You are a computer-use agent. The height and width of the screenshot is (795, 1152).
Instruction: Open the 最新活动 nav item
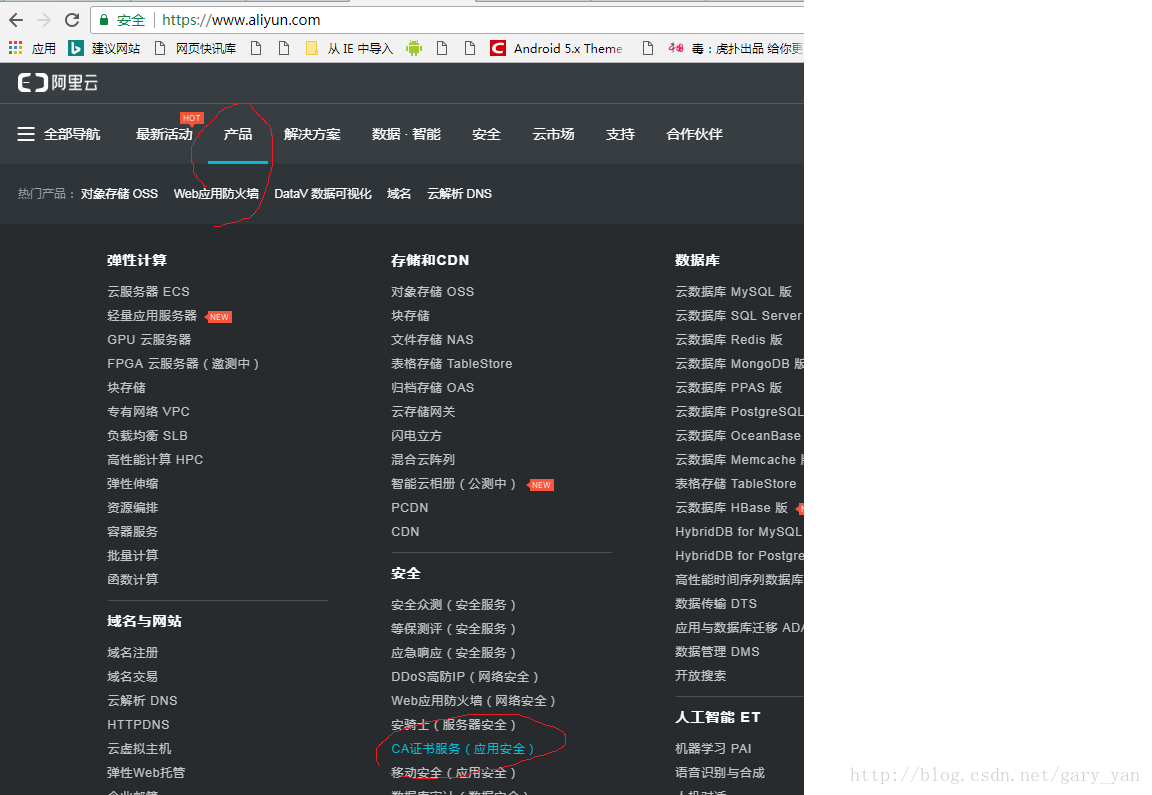pyautogui.click(x=164, y=134)
